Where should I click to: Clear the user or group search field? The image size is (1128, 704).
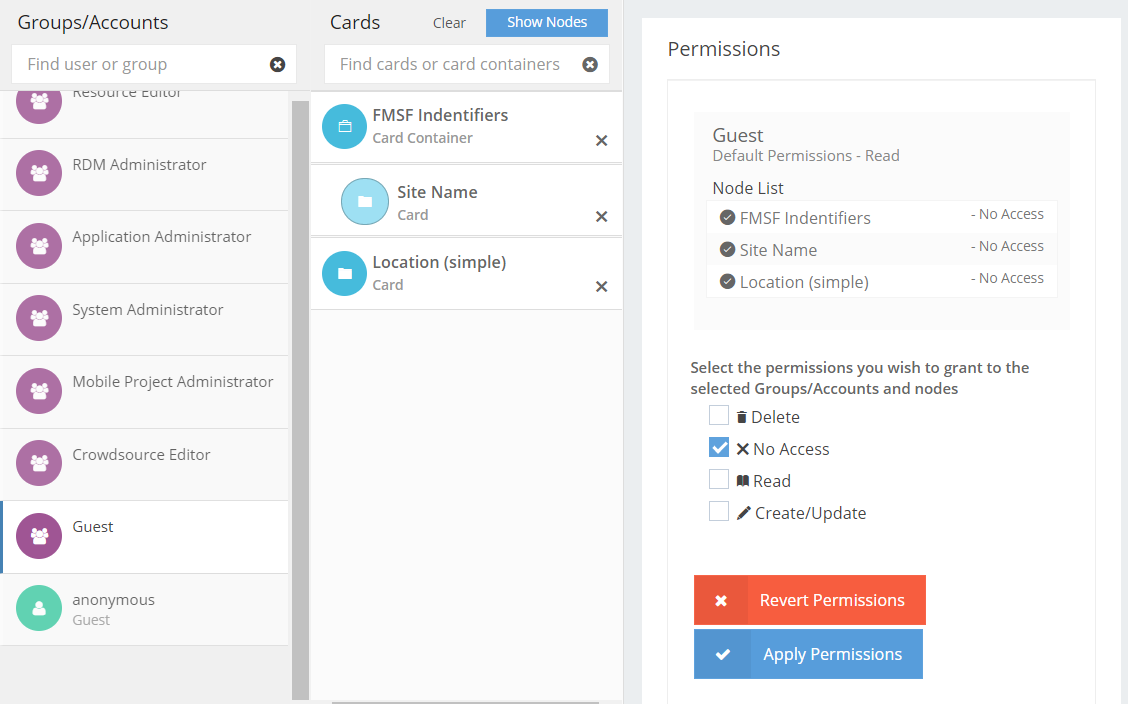pos(277,64)
